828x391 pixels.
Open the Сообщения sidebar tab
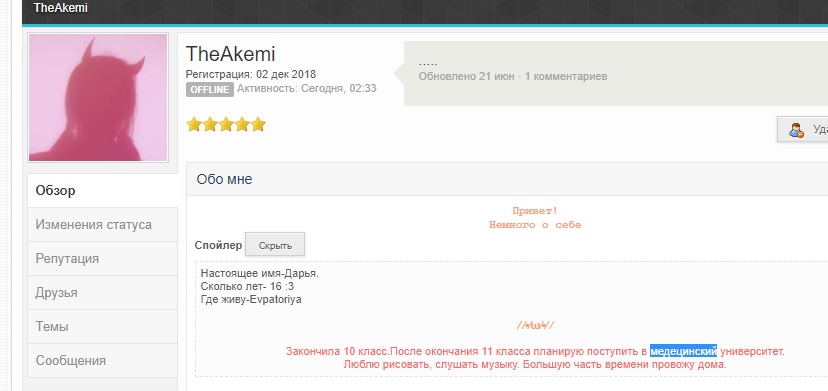tap(102, 360)
